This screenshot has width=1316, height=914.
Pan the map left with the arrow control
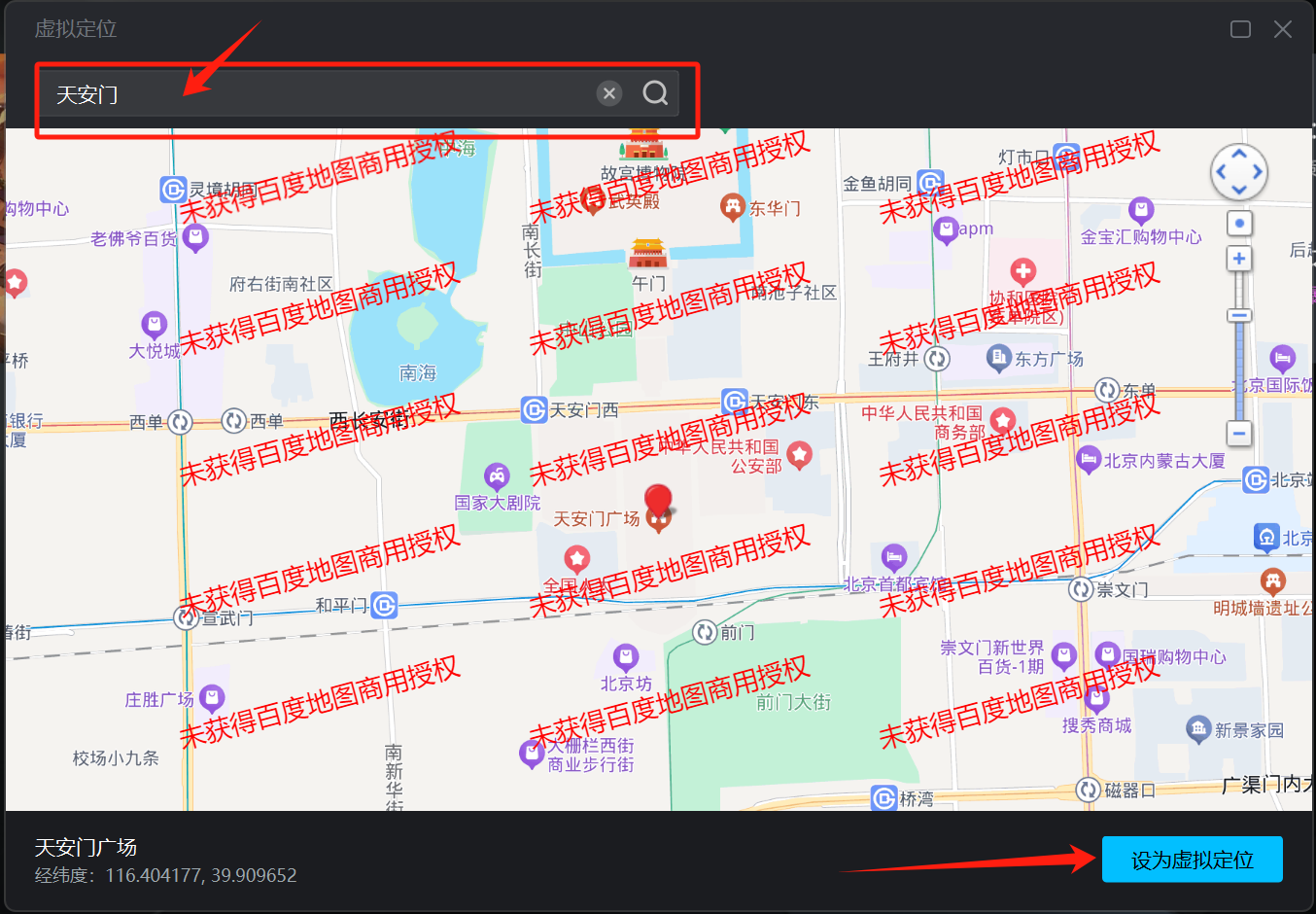(1221, 172)
